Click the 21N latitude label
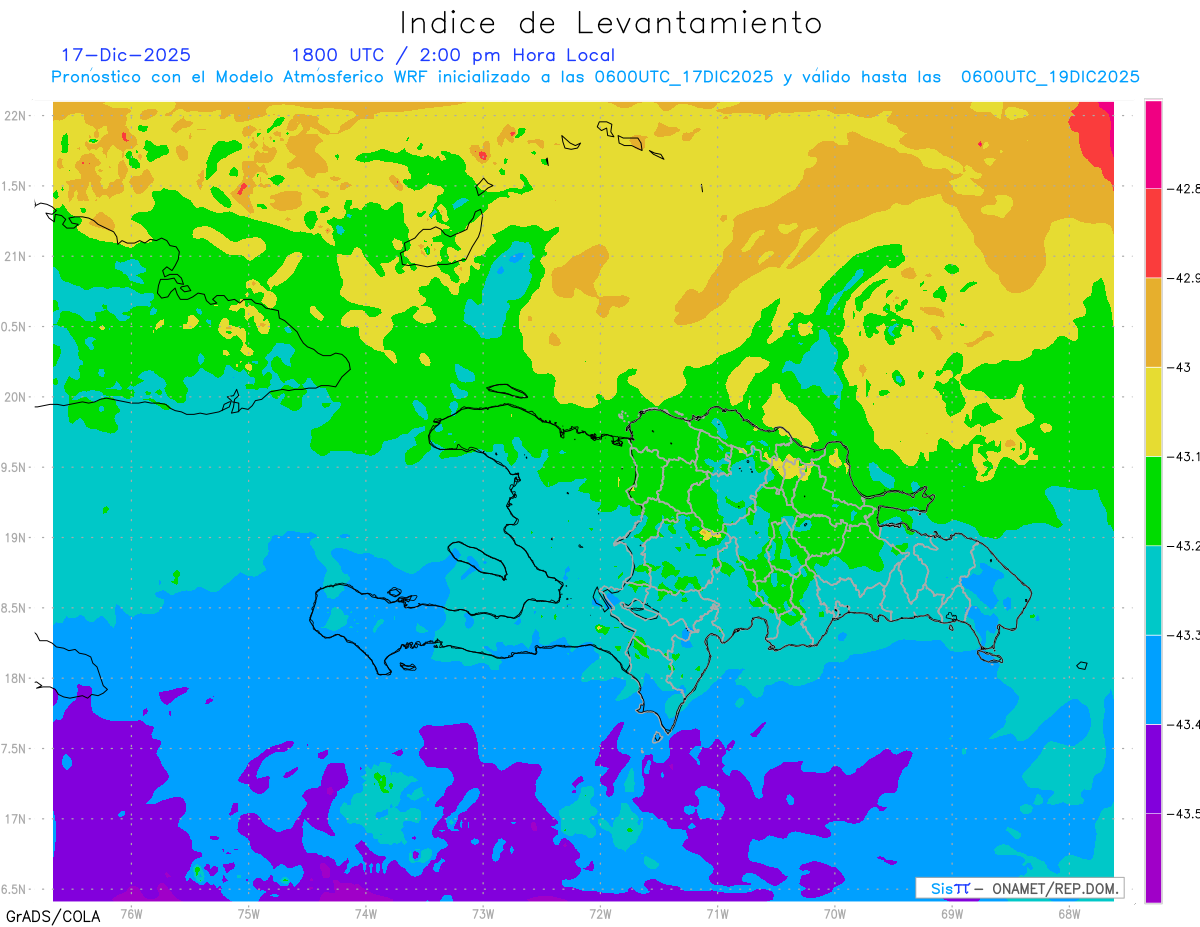Viewport: 1200px width, 927px height. pos(16,256)
